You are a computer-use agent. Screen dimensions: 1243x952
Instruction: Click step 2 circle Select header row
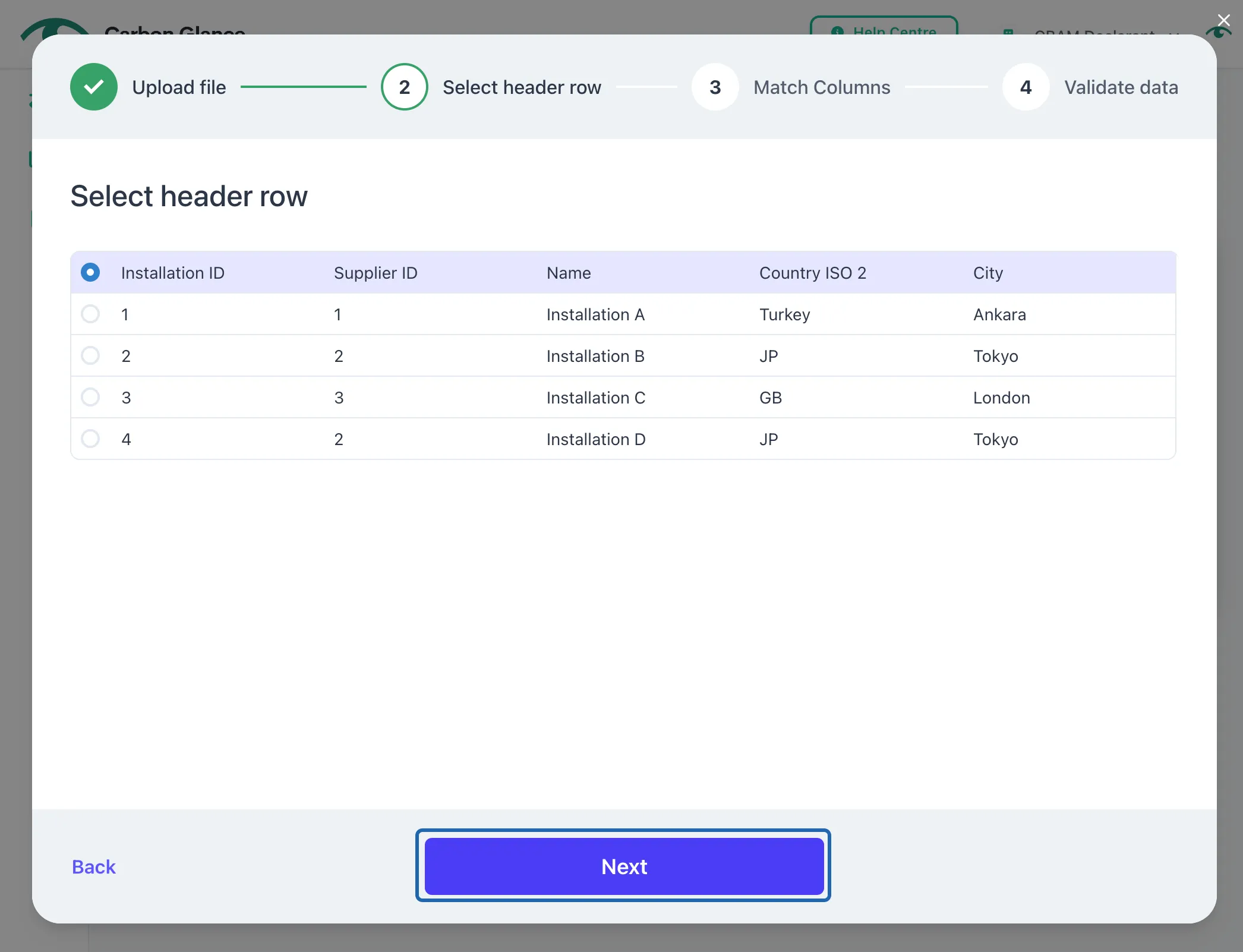[x=405, y=87]
